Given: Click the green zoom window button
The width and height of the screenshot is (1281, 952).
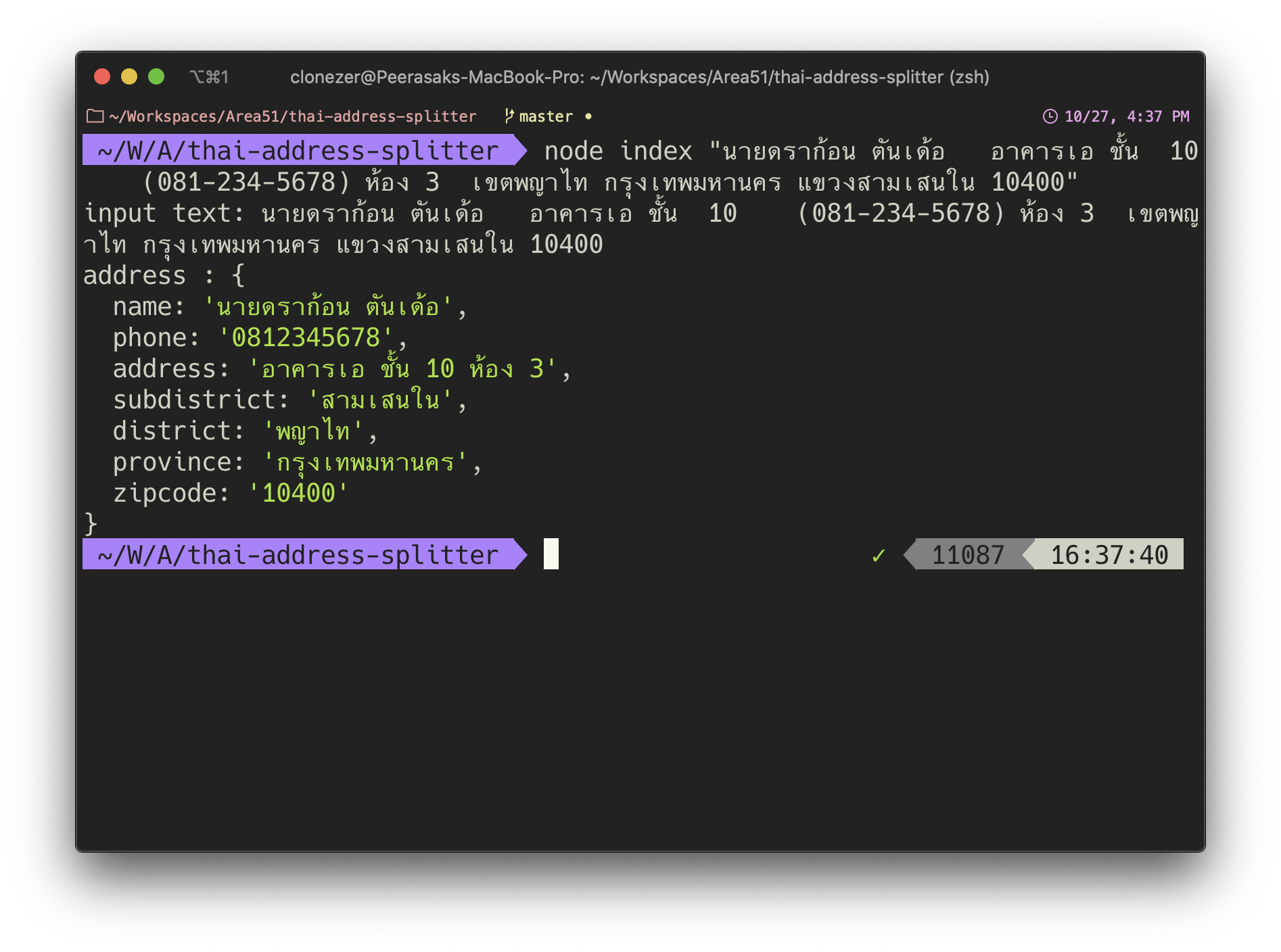Looking at the screenshot, I should [x=156, y=76].
